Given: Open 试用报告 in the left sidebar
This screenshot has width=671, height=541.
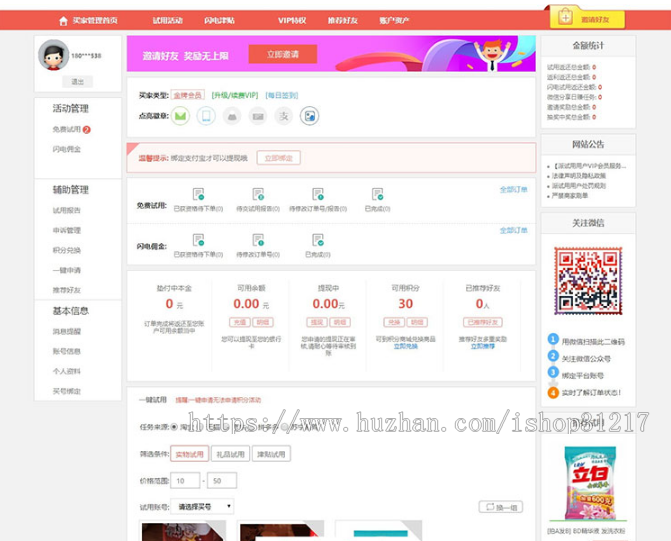Looking at the screenshot, I should click(x=67, y=211).
